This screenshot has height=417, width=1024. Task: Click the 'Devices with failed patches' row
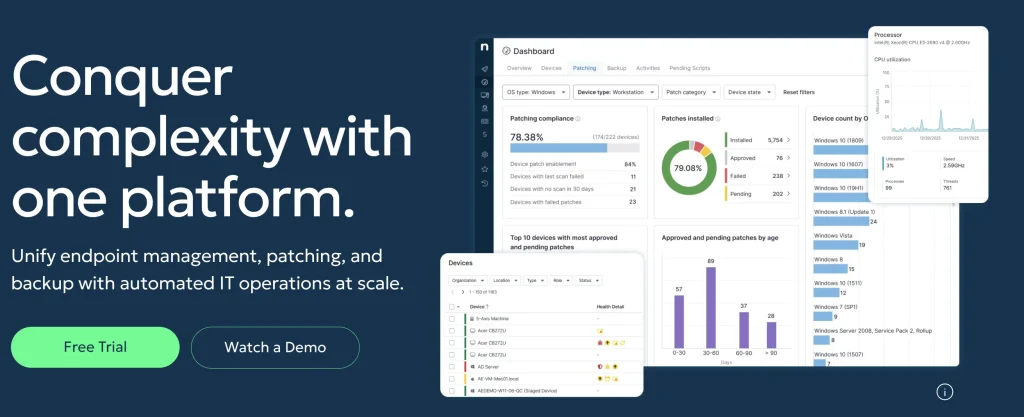tap(573, 202)
